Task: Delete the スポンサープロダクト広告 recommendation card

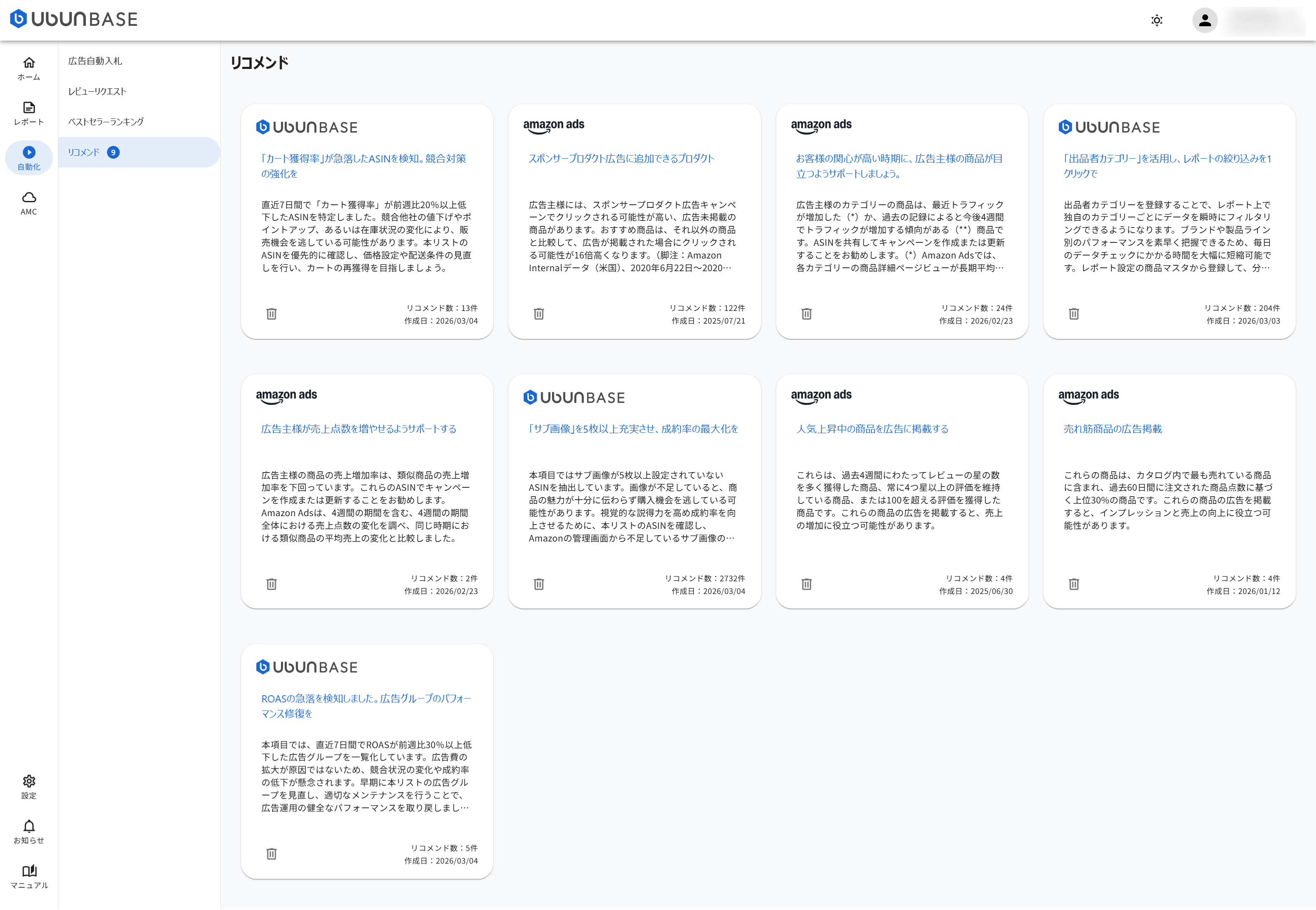Action: 538,313
